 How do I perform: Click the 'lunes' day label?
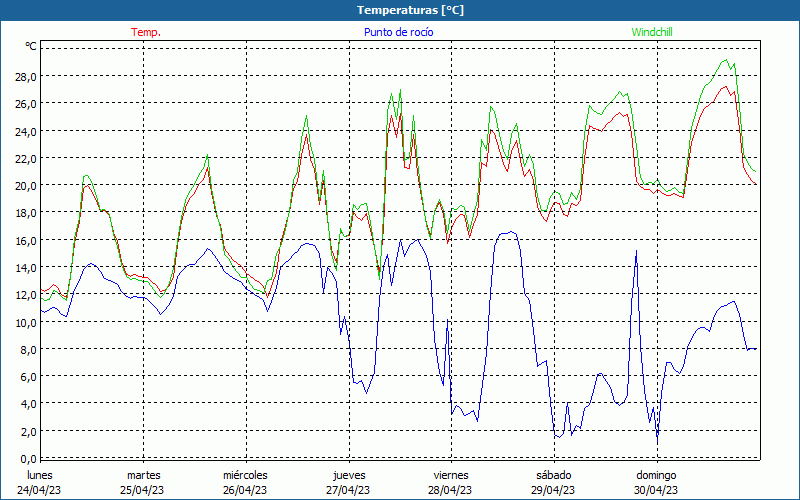pos(40,475)
